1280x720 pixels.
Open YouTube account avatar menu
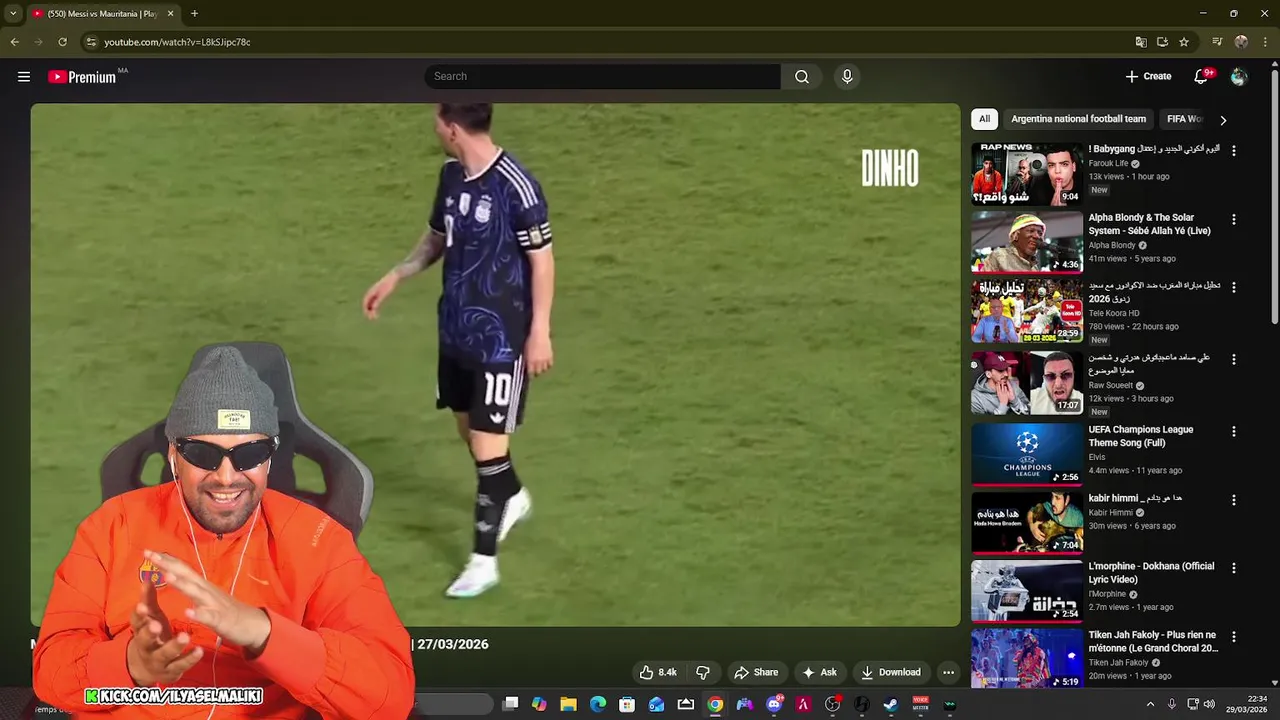pos(1239,77)
